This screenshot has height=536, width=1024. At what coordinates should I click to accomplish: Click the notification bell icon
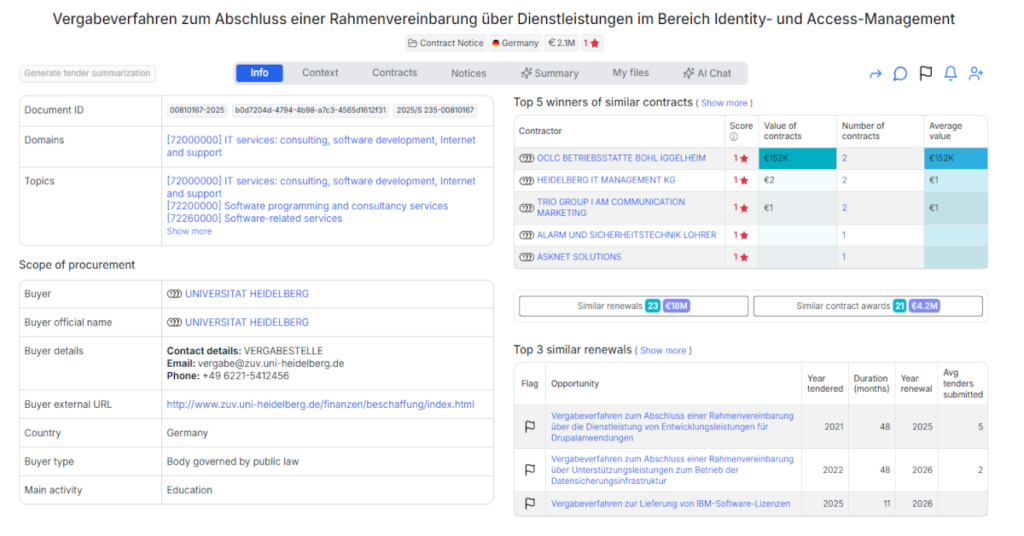[950, 73]
